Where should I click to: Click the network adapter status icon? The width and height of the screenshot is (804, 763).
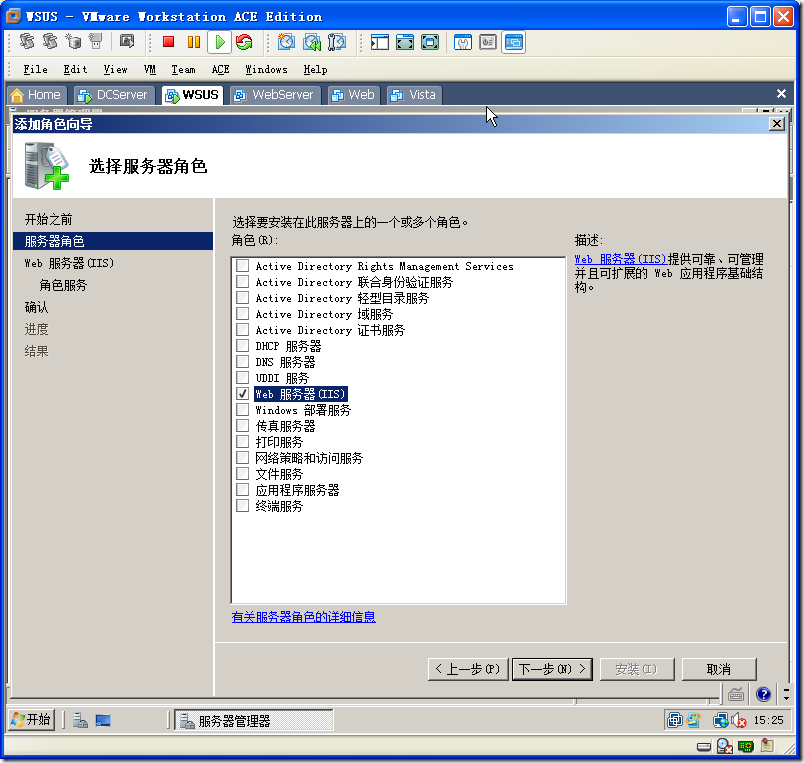746,746
